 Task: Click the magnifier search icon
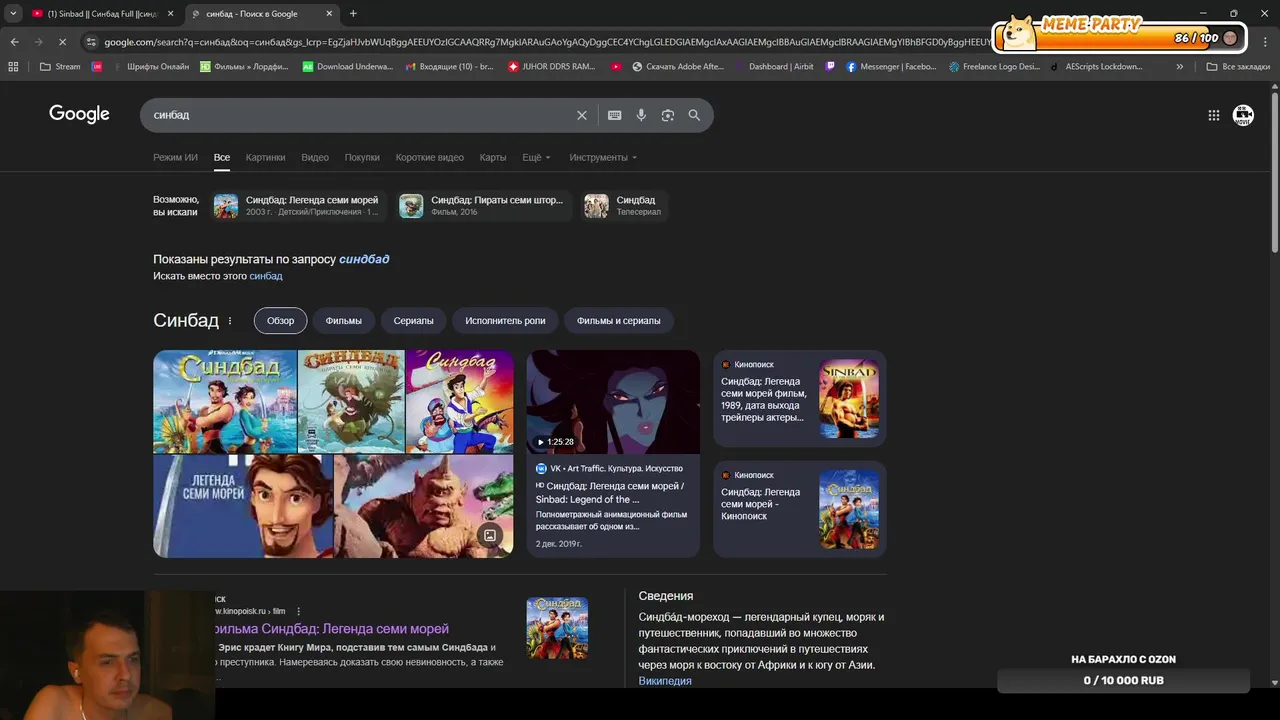694,115
